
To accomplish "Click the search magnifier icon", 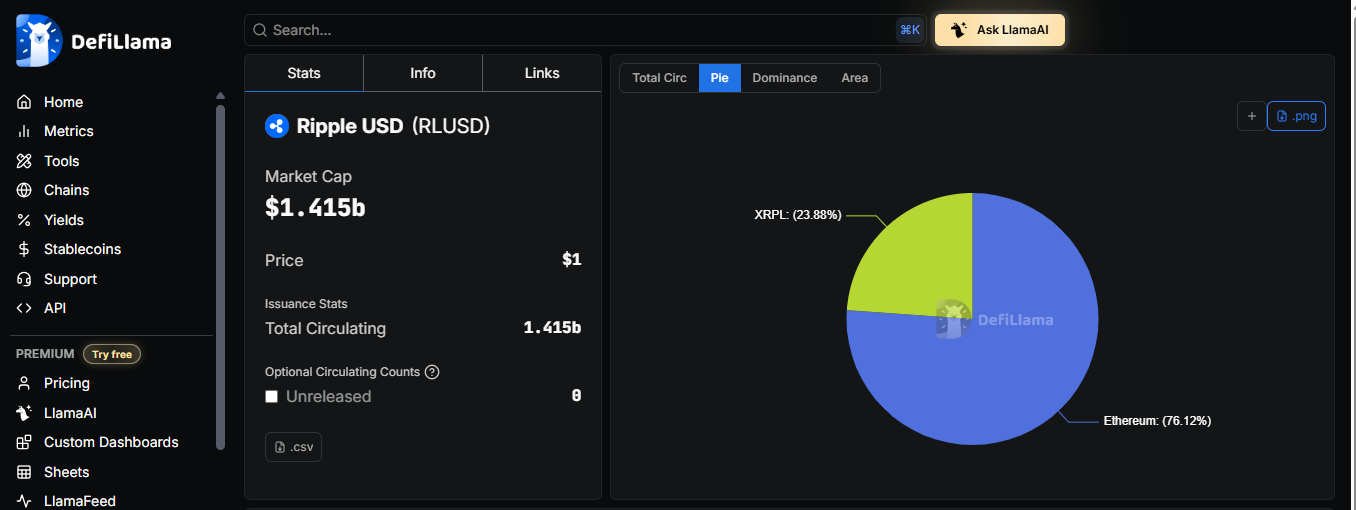I will [260, 30].
